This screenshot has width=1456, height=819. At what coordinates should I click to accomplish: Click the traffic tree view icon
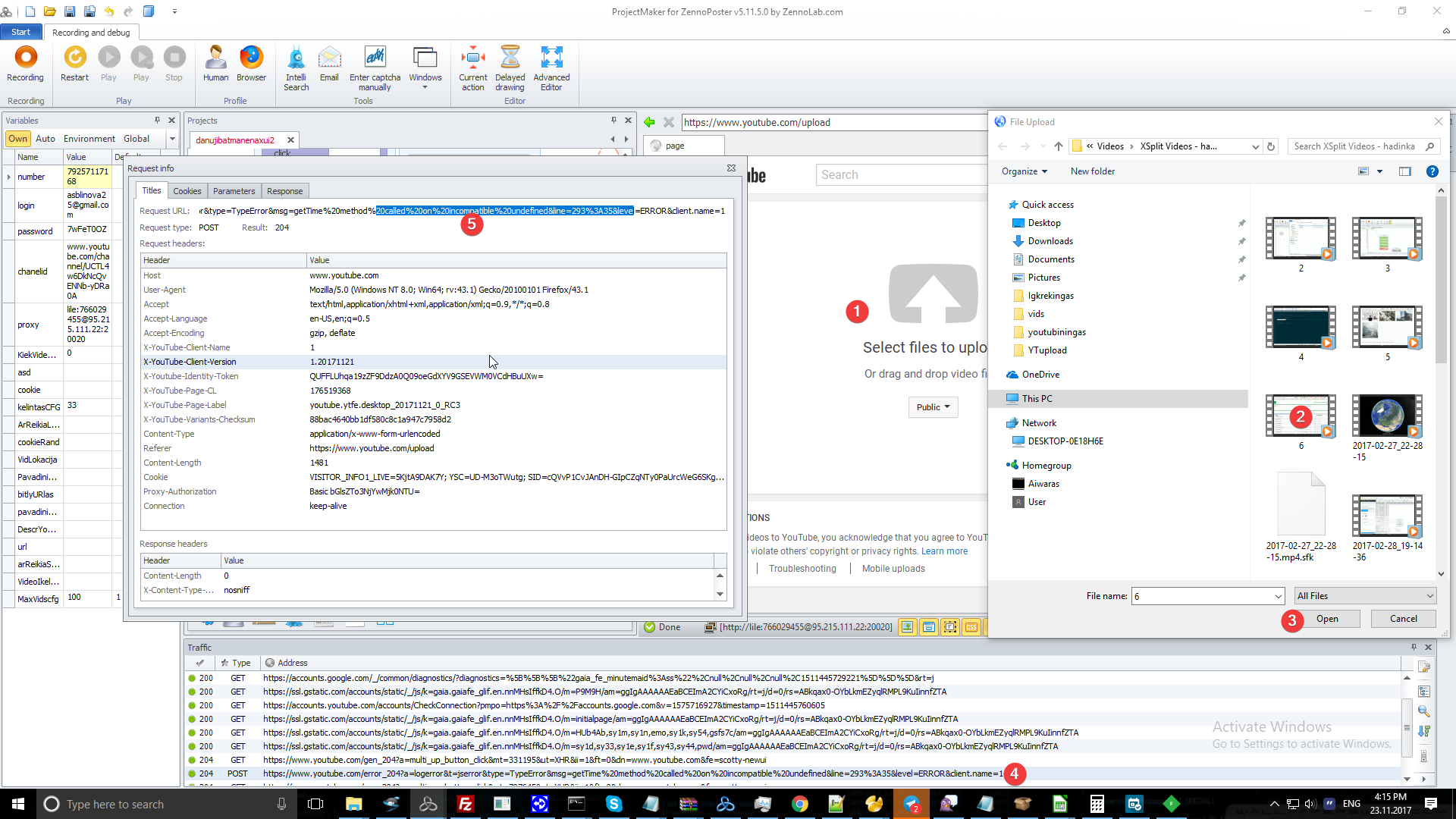point(1424,691)
